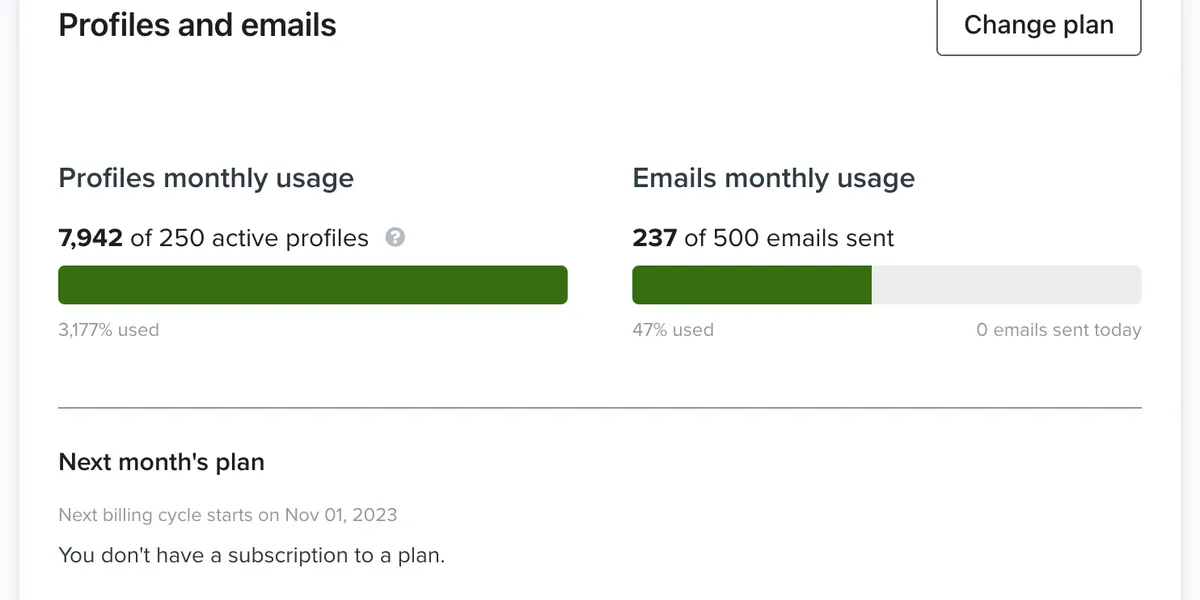Click the Change plan button
The image size is (1200, 600).
(1039, 25)
